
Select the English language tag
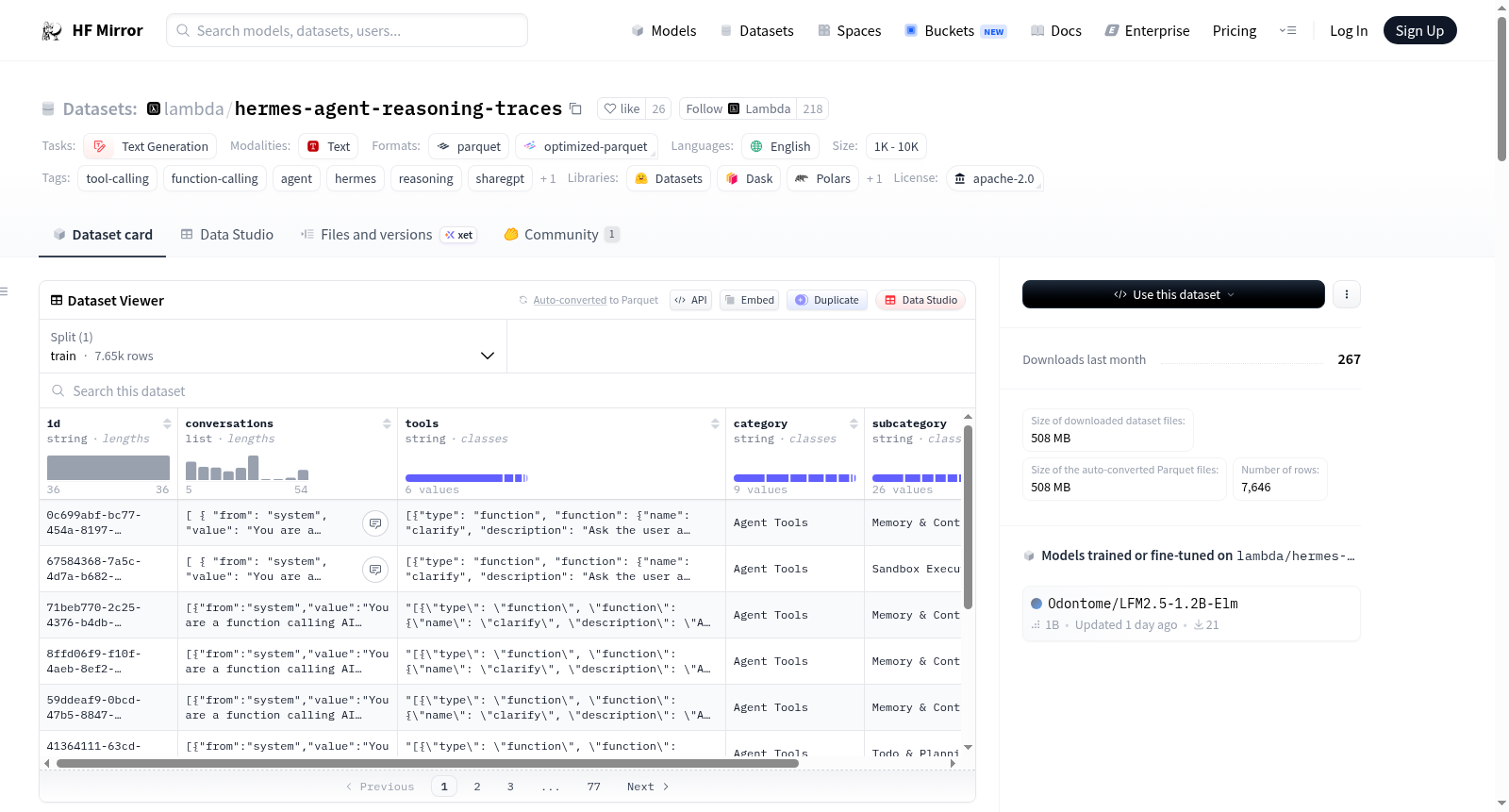coord(780,146)
